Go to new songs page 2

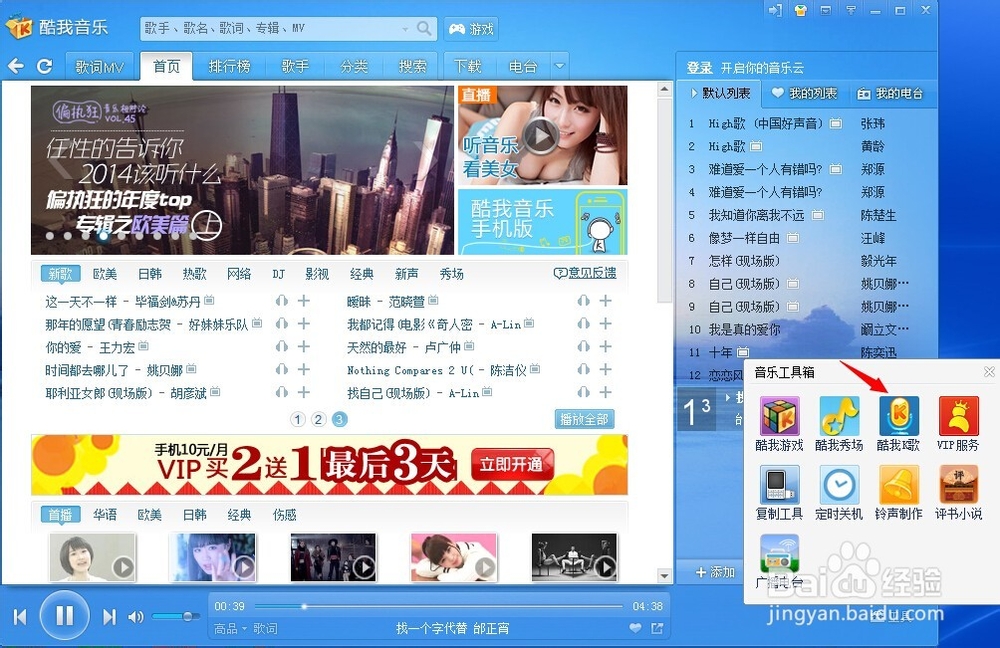pyautogui.click(x=319, y=419)
